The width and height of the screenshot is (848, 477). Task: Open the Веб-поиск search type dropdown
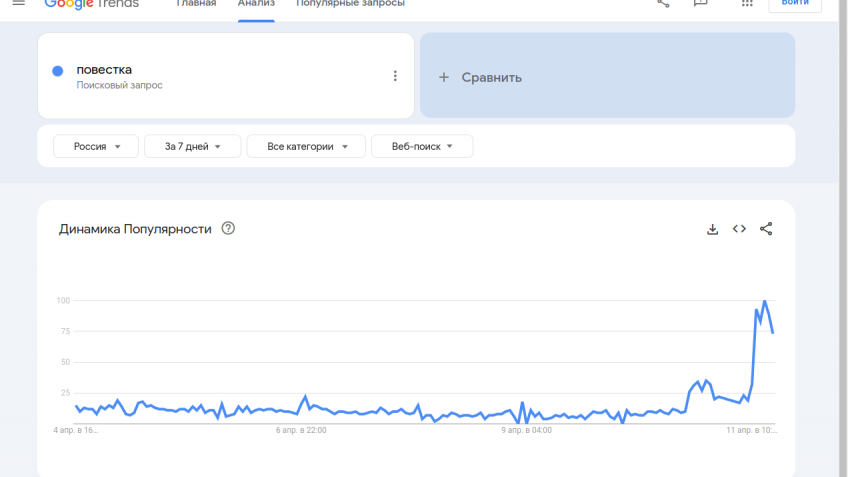click(422, 147)
